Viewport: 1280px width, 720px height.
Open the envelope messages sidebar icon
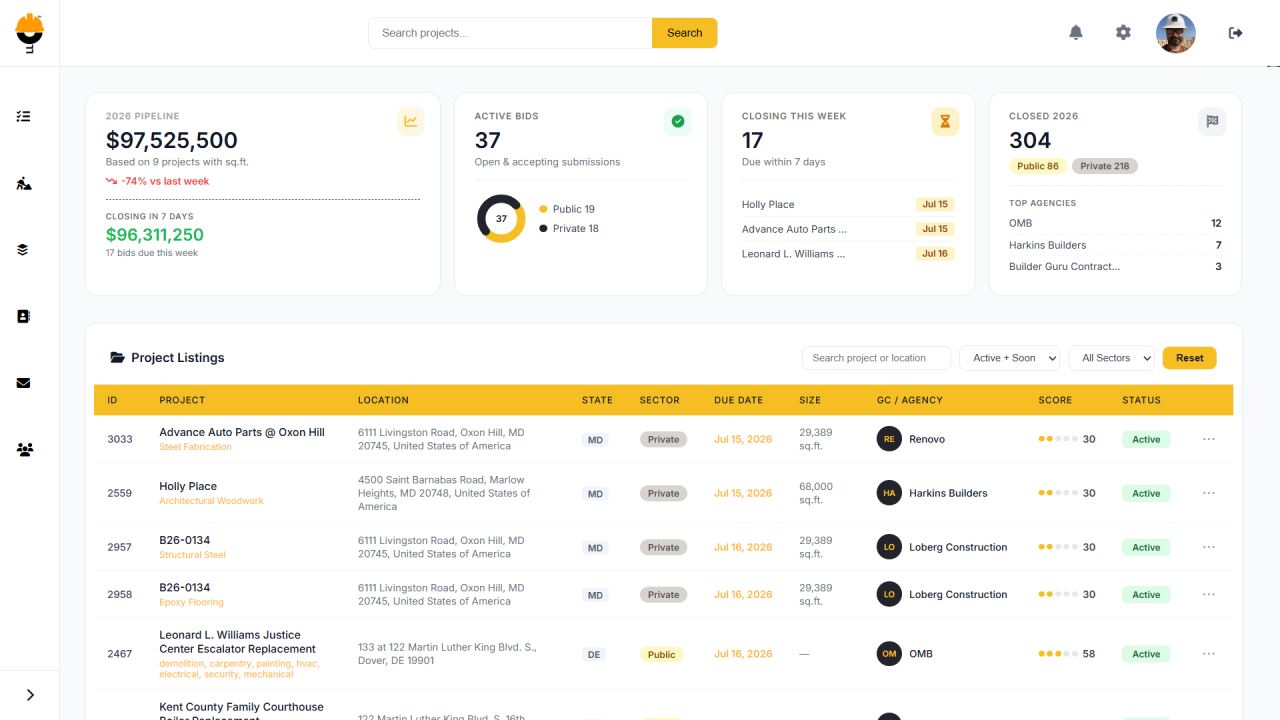coord(24,383)
